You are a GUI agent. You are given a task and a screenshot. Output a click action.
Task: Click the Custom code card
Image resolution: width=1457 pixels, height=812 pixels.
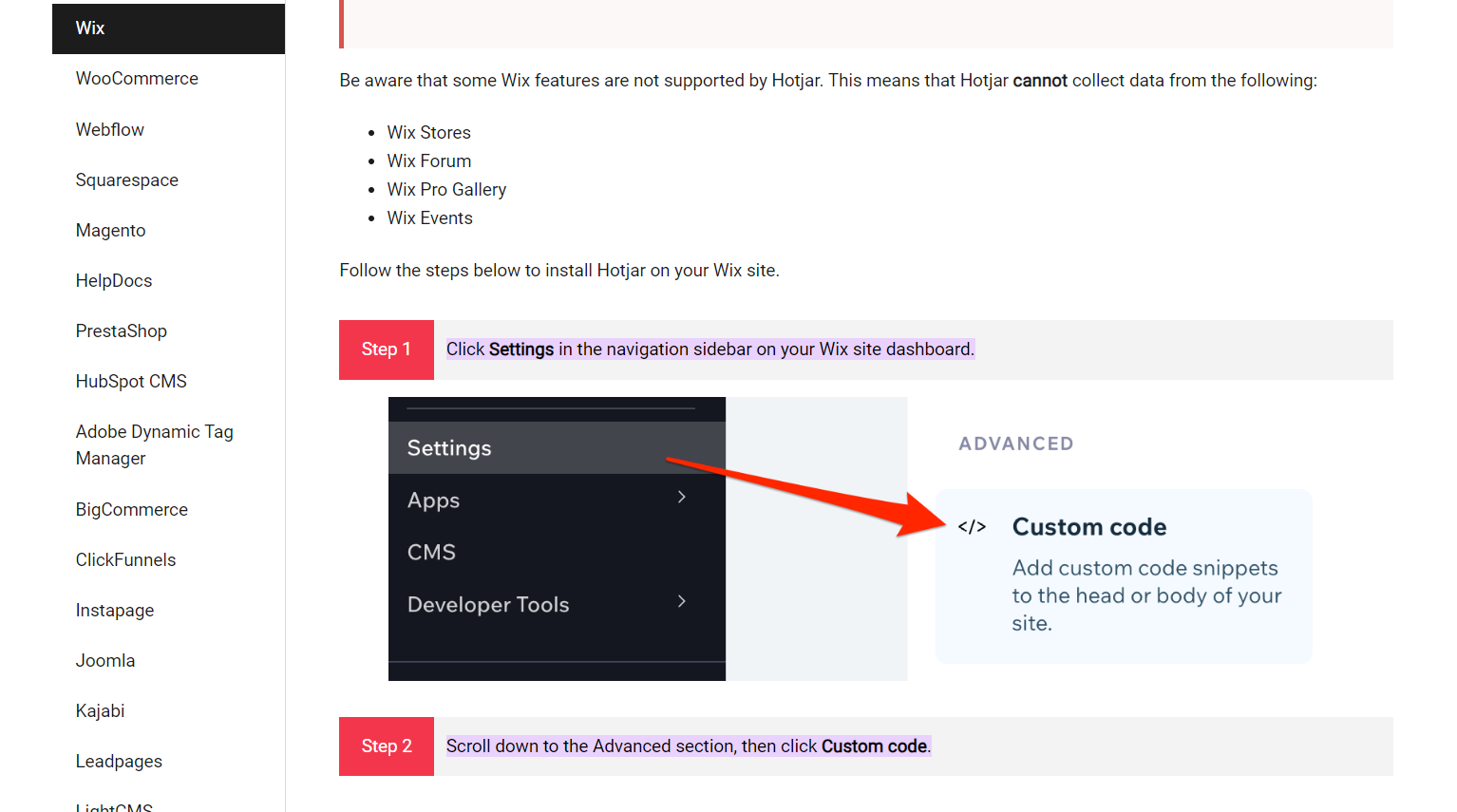(1123, 576)
